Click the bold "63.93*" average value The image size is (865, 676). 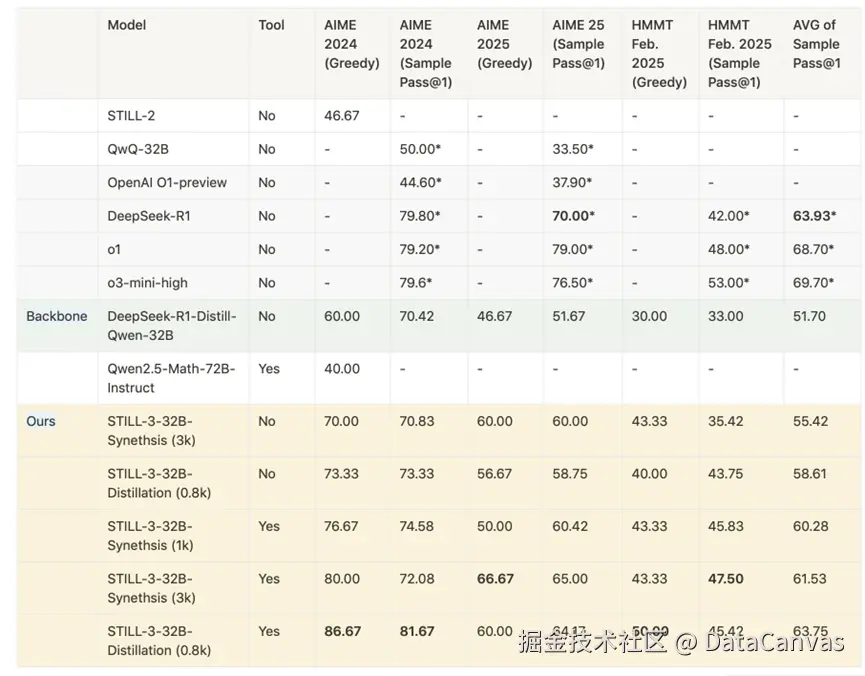814,216
